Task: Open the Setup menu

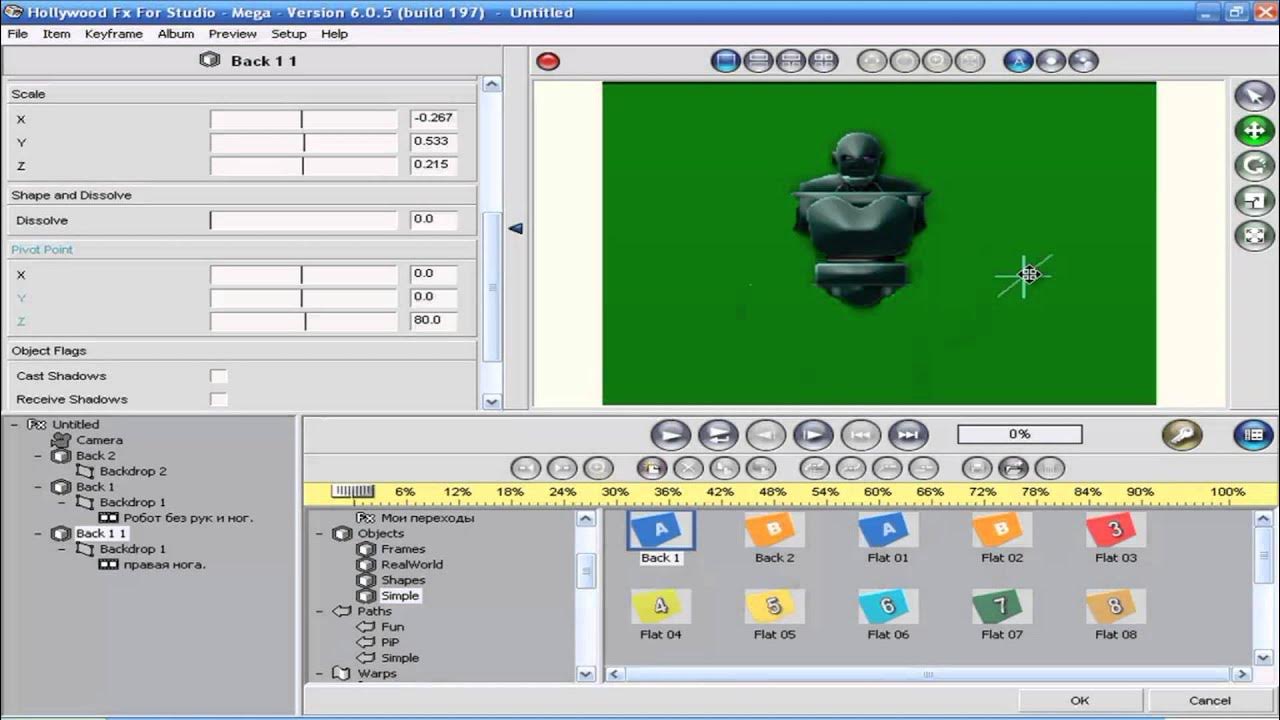Action: pyautogui.click(x=289, y=34)
